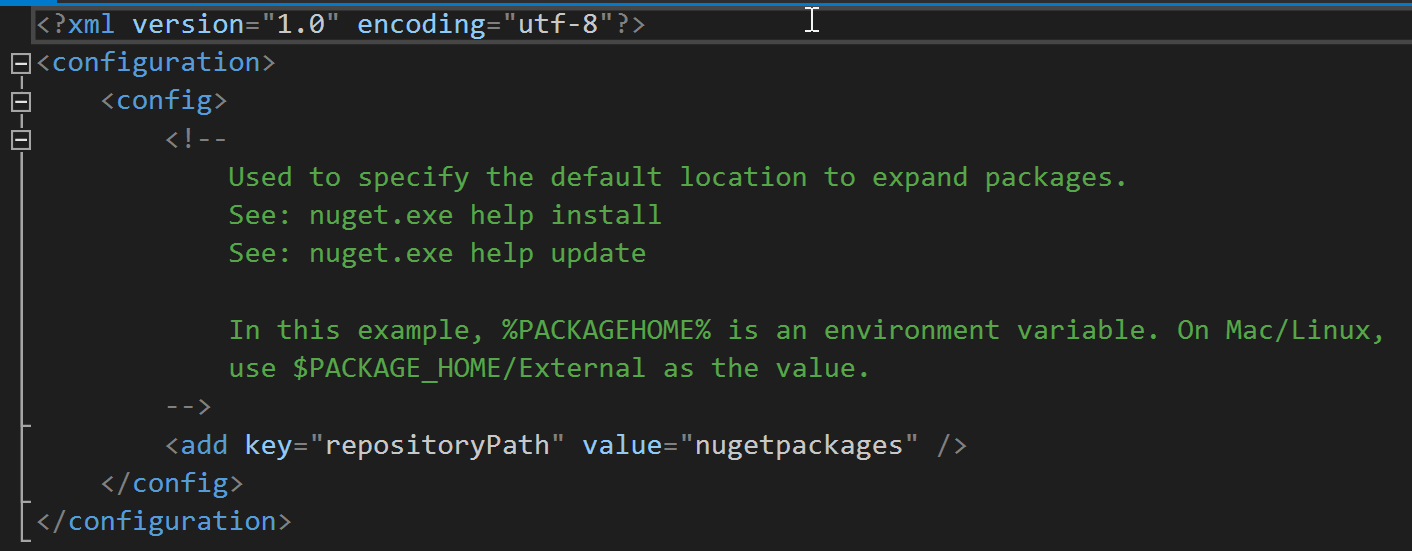Click the comment end marker
The image size is (1412, 551).
pyautogui.click(x=189, y=406)
